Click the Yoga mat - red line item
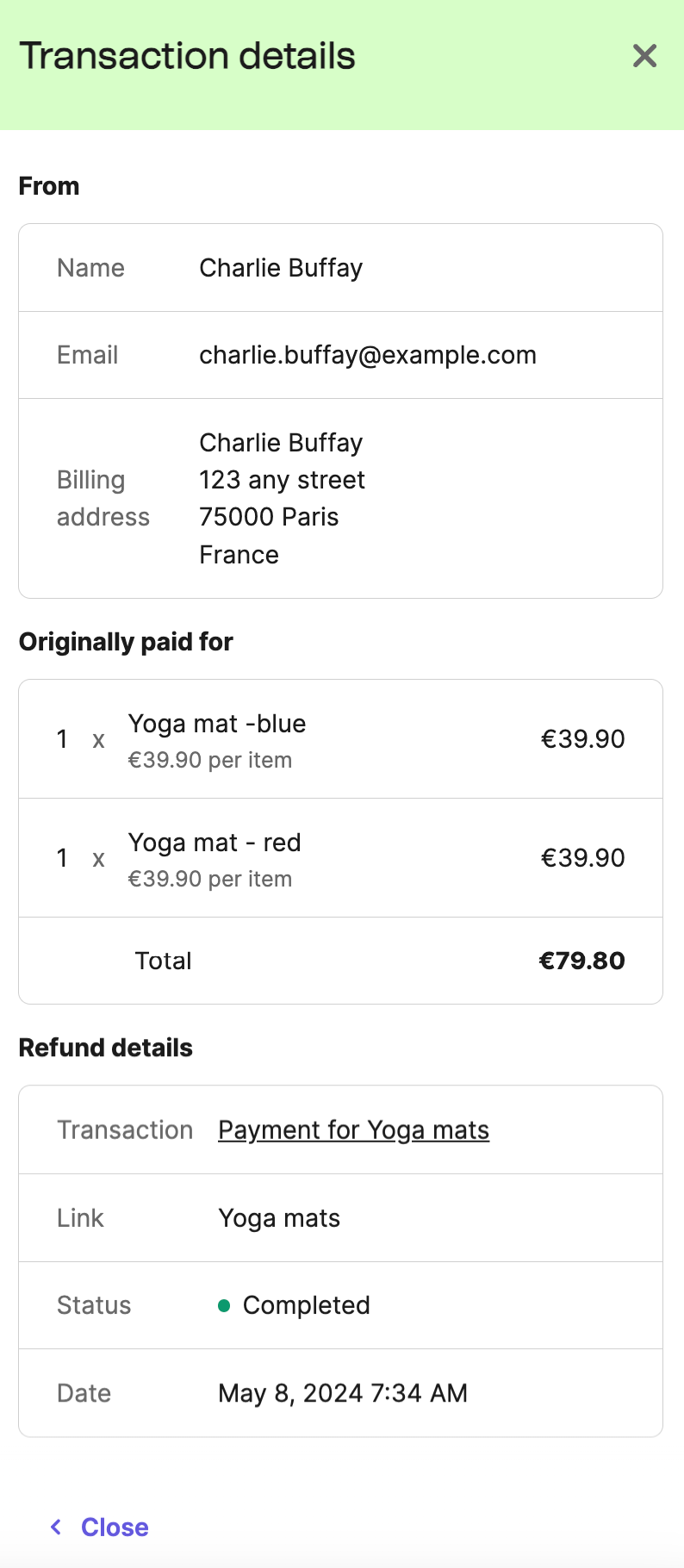This screenshot has width=684, height=1568. (215, 842)
